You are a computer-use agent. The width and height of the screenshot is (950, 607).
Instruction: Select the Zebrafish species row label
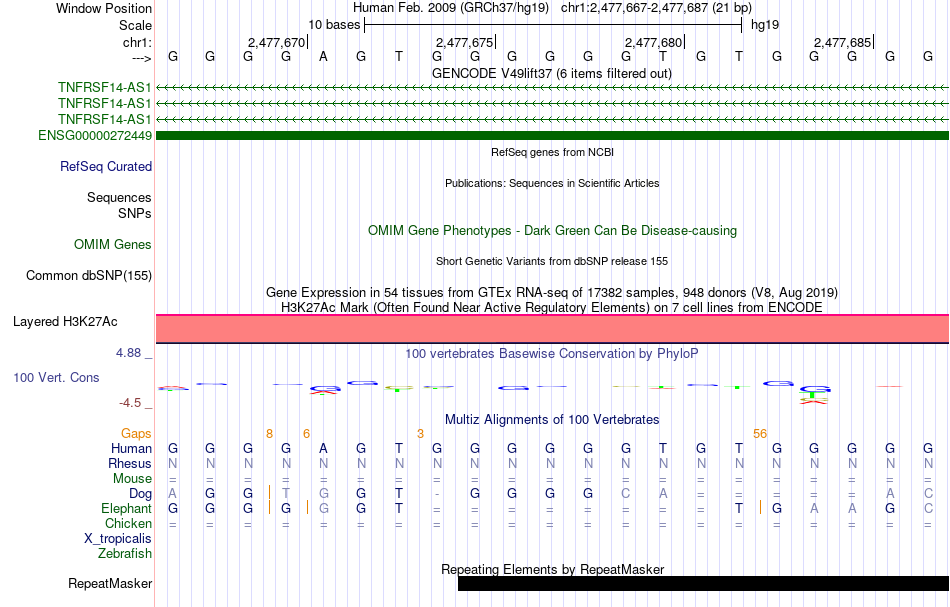(125, 553)
